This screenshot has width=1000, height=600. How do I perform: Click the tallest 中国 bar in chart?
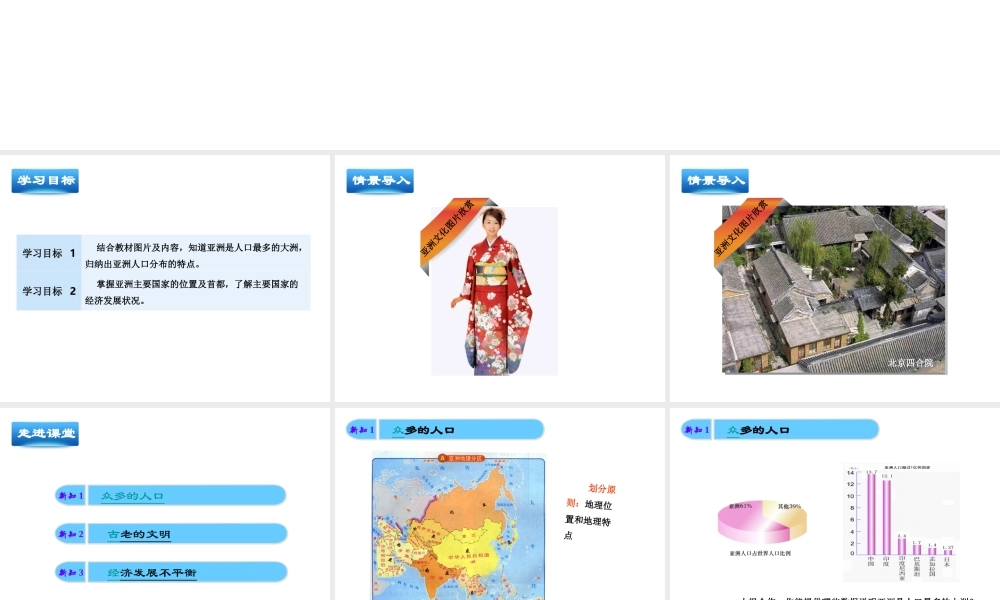[x=871, y=514]
